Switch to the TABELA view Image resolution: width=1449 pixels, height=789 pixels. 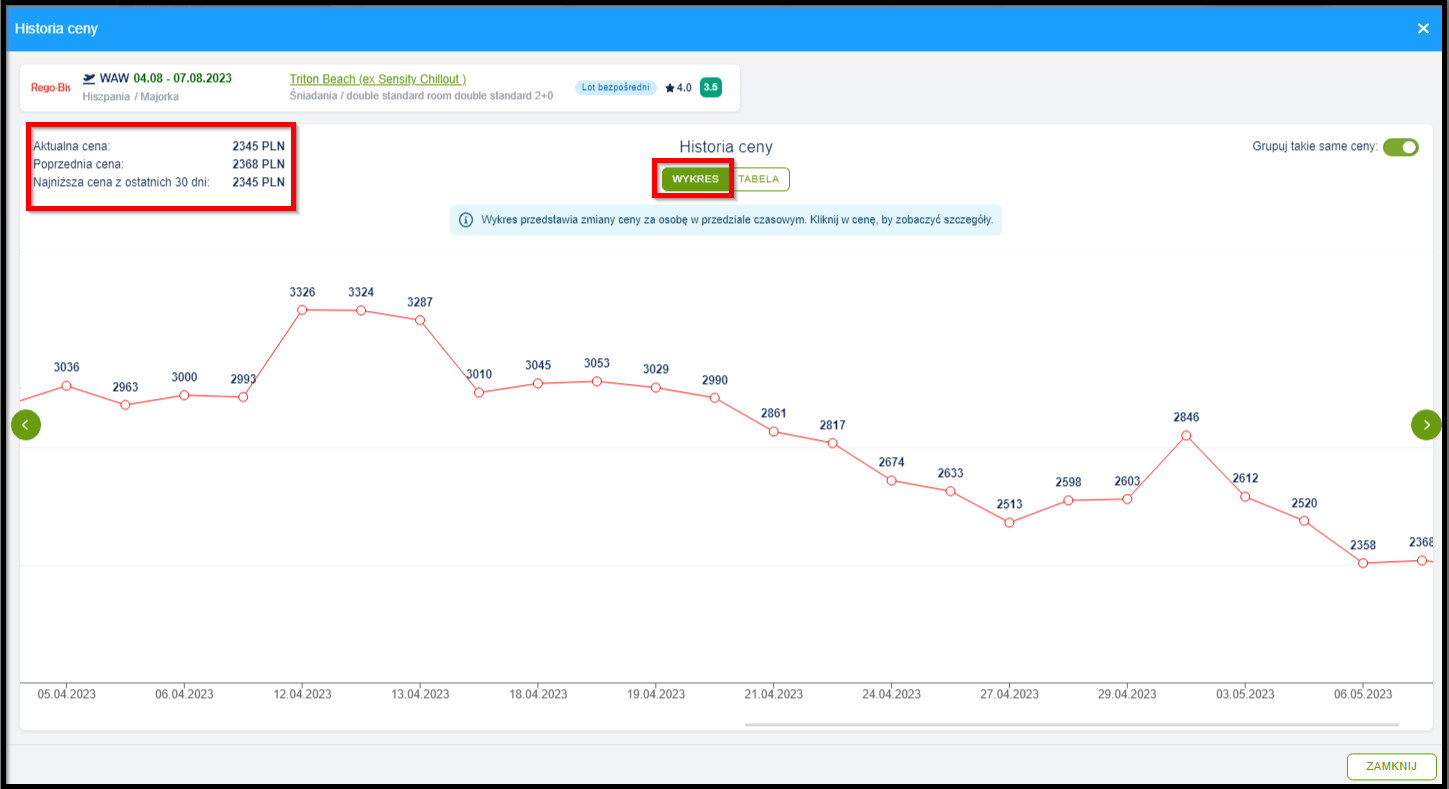(x=760, y=178)
